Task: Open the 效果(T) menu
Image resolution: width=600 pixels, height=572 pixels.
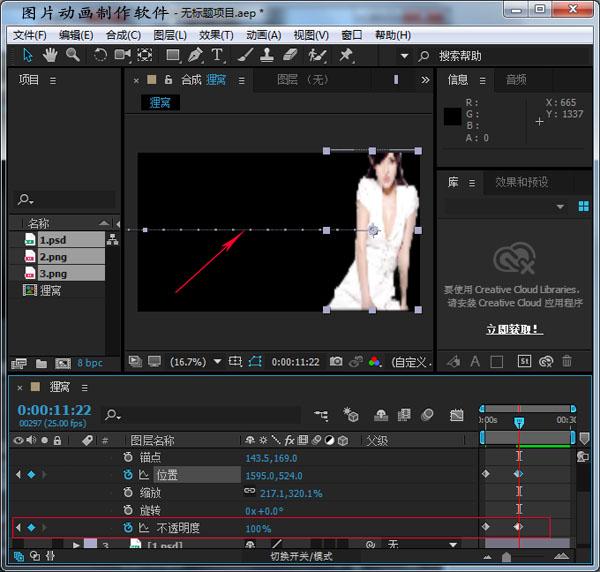Action: point(216,35)
